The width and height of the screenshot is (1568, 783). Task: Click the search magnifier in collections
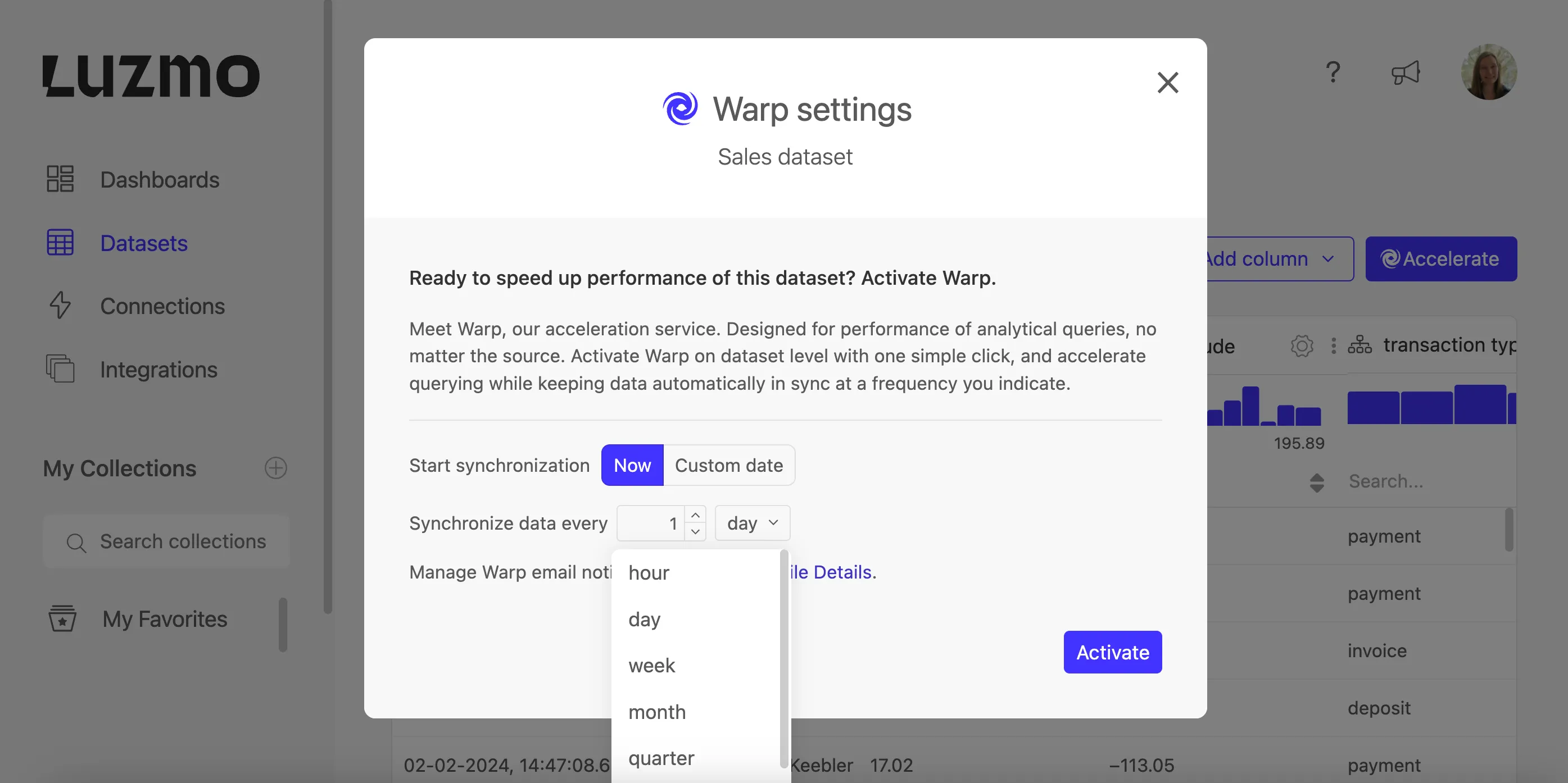coord(76,542)
